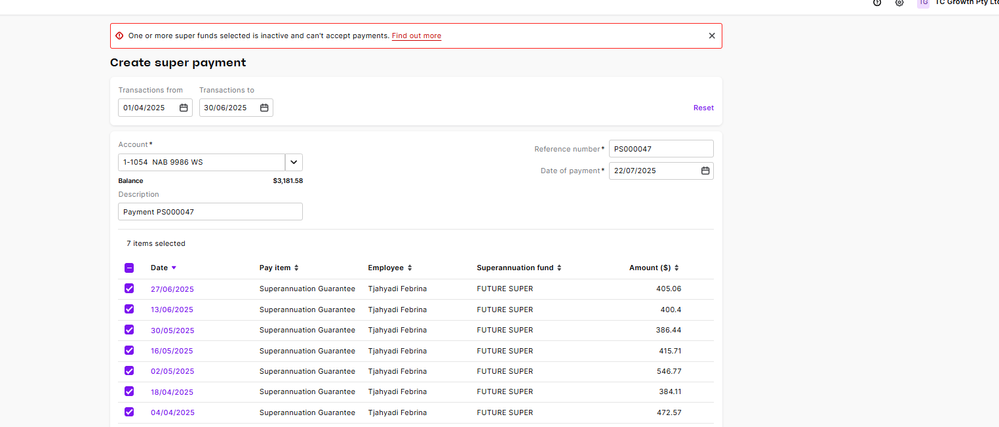Click the Reset link
The image size is (999, 427).
tap(703, 108)
